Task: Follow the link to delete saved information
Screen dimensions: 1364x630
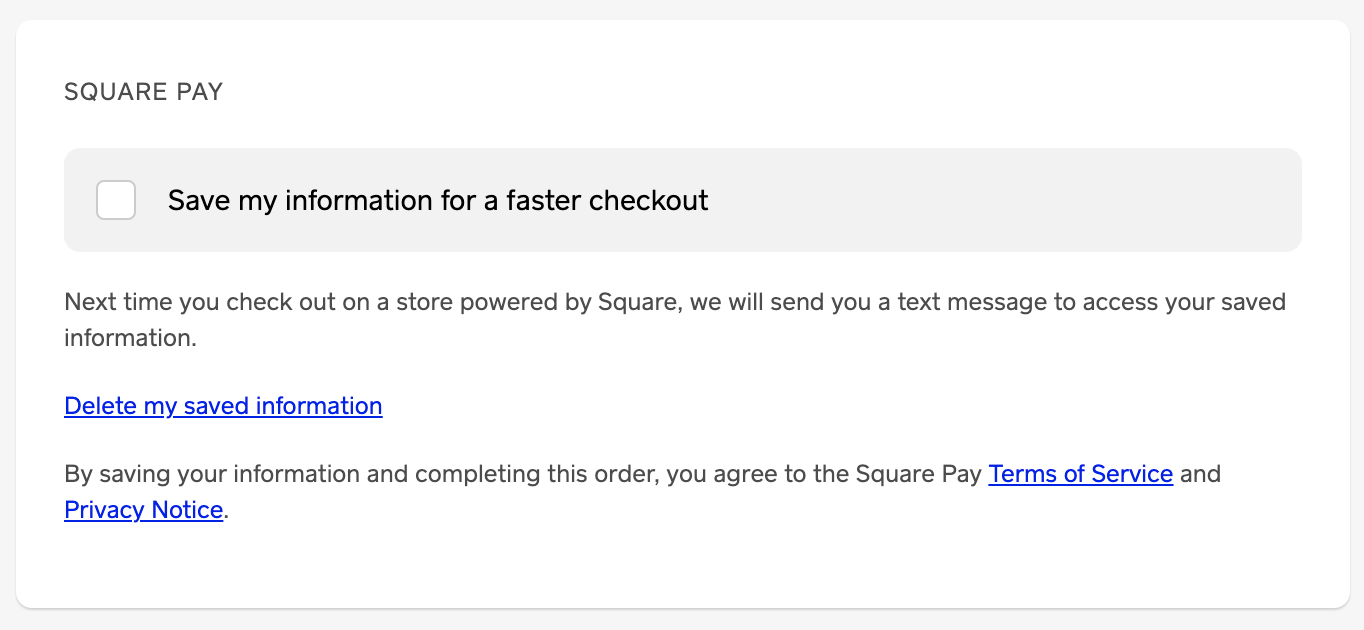Action: 223,406
